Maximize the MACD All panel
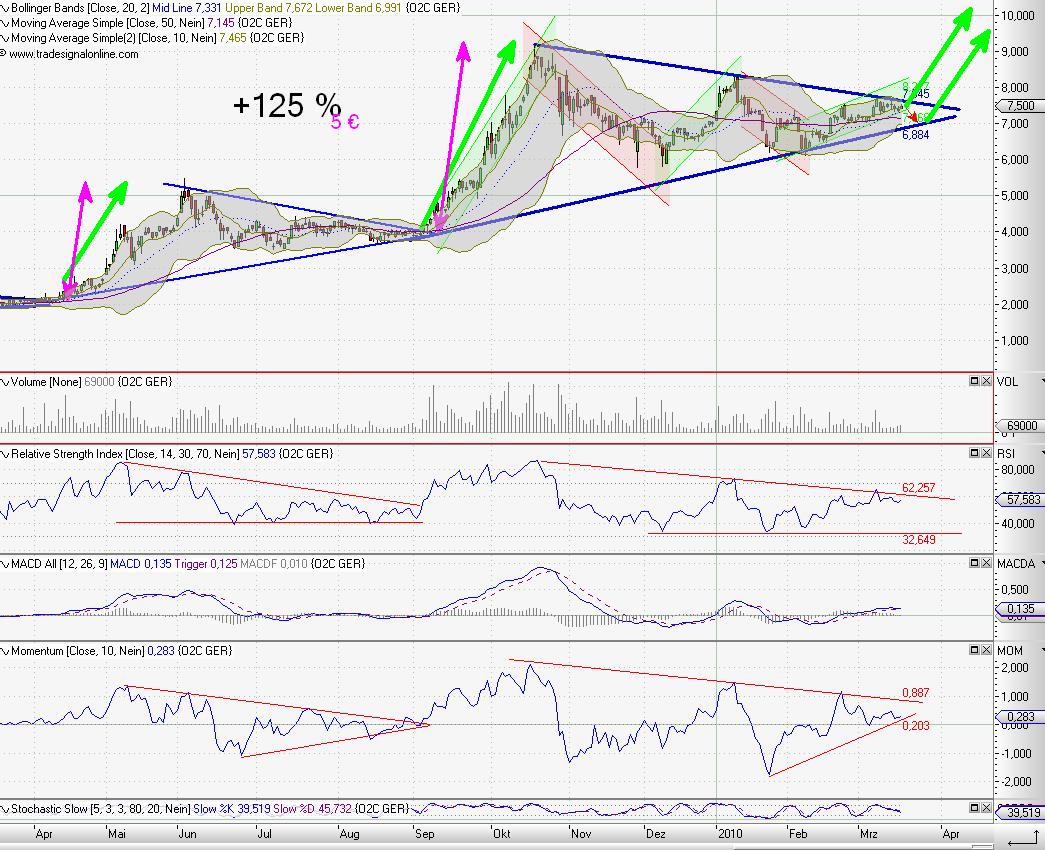Screen dimensions: 1045x850 point(973,565)
